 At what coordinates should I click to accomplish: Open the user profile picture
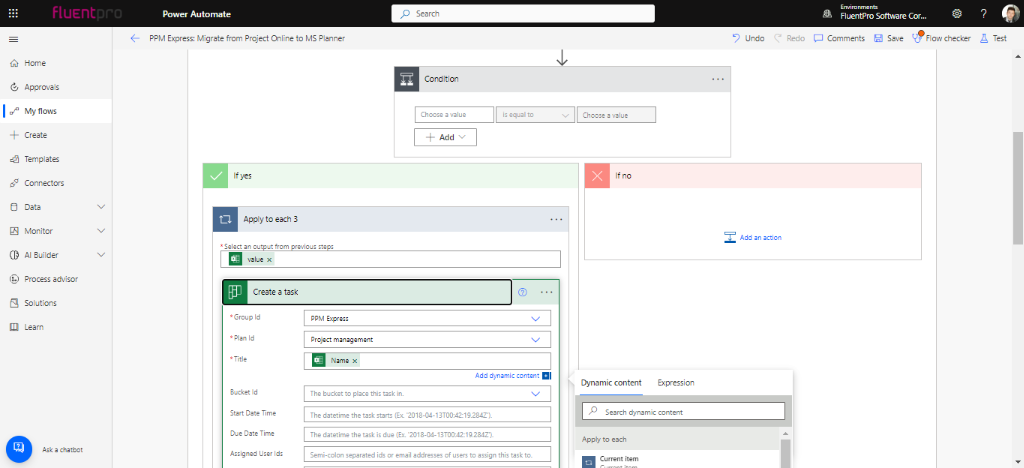pos(1010,13)
